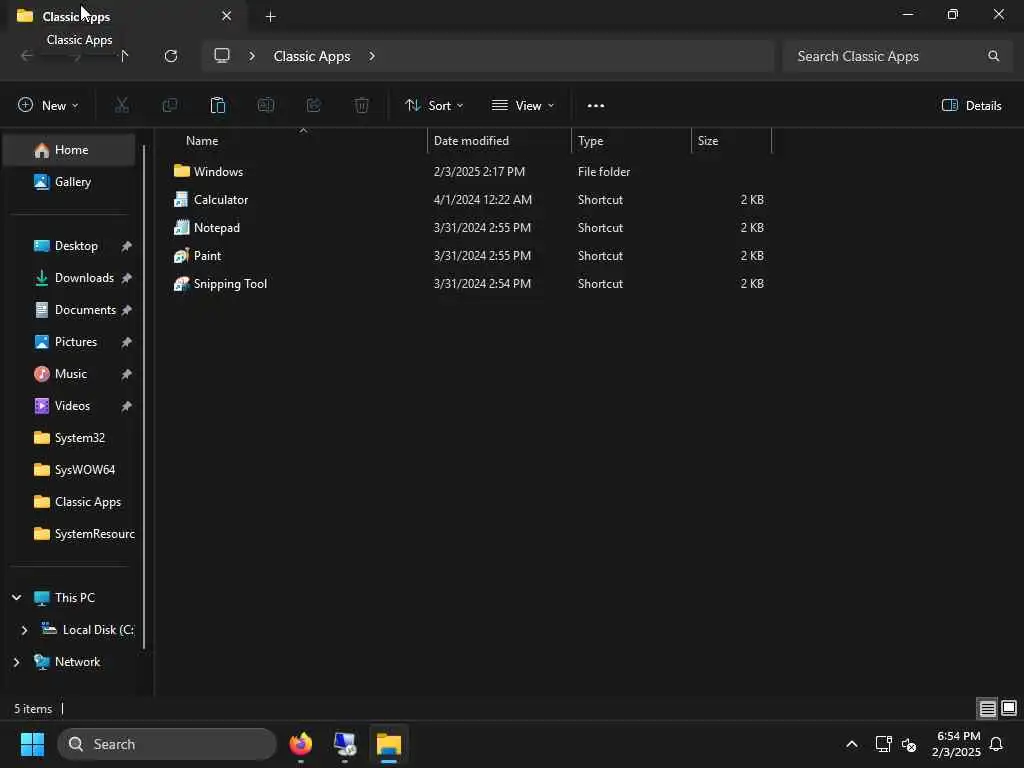Viewport: 1024px width, 768px height.
Task: Click chevron after Classic Apps in address bar
Action: [372, 56]
